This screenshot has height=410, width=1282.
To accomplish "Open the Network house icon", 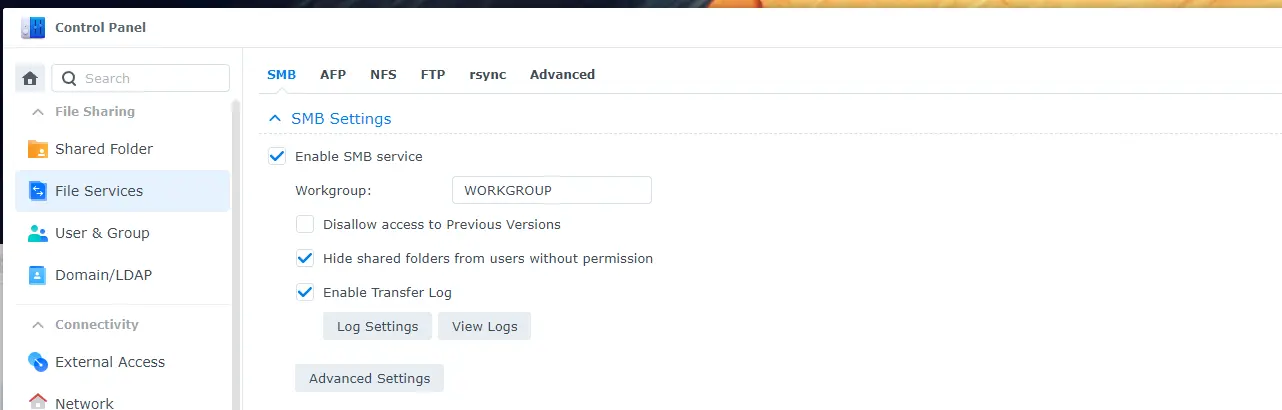I will click(x=38, y=402).
